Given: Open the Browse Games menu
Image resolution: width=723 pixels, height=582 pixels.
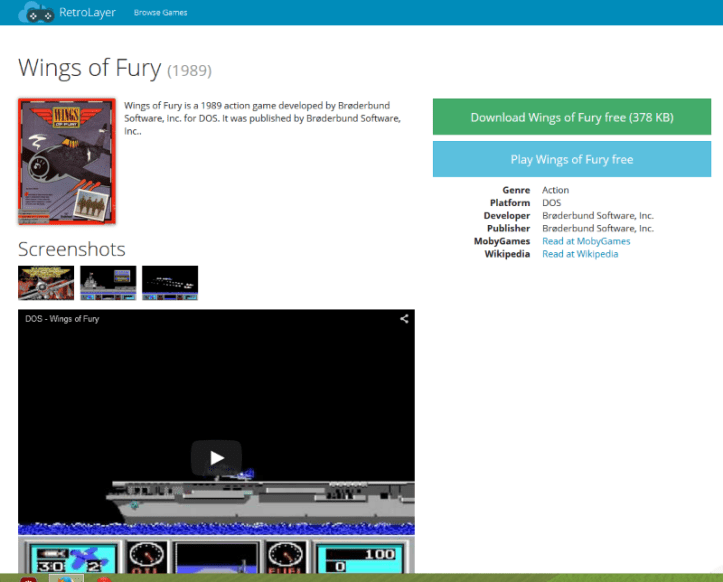Looking at the screenshot, I should pos(160,12).
